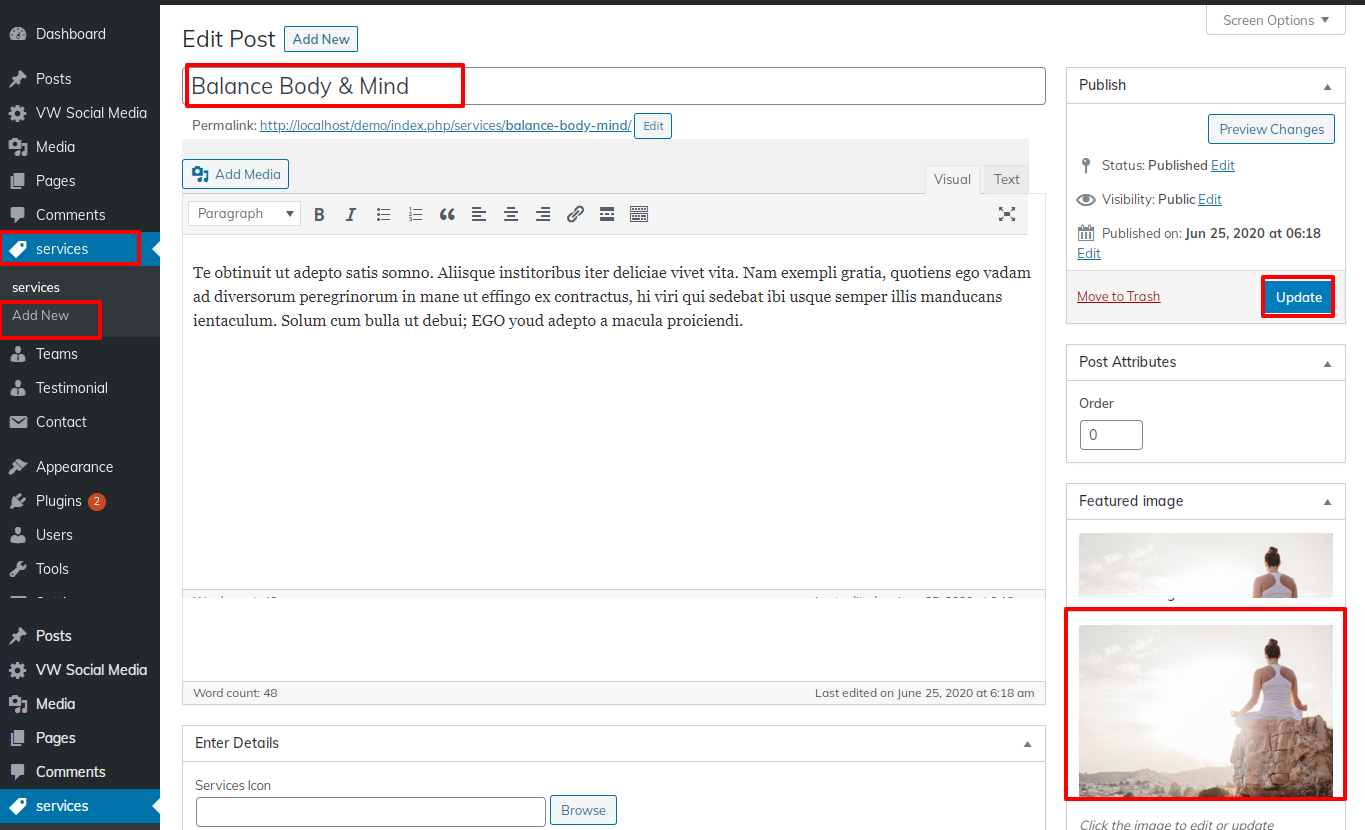The image size is (1365, 830).
Task: Collapse the Featured image panel
Action: click(1327, 502)
